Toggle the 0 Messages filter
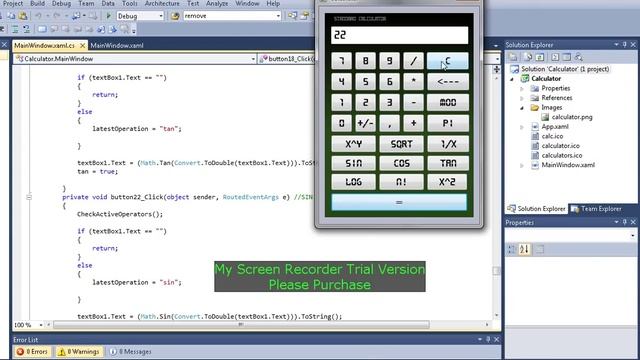Screen dimensions: 640x360 pyautogui.click(x=130, y=351)
